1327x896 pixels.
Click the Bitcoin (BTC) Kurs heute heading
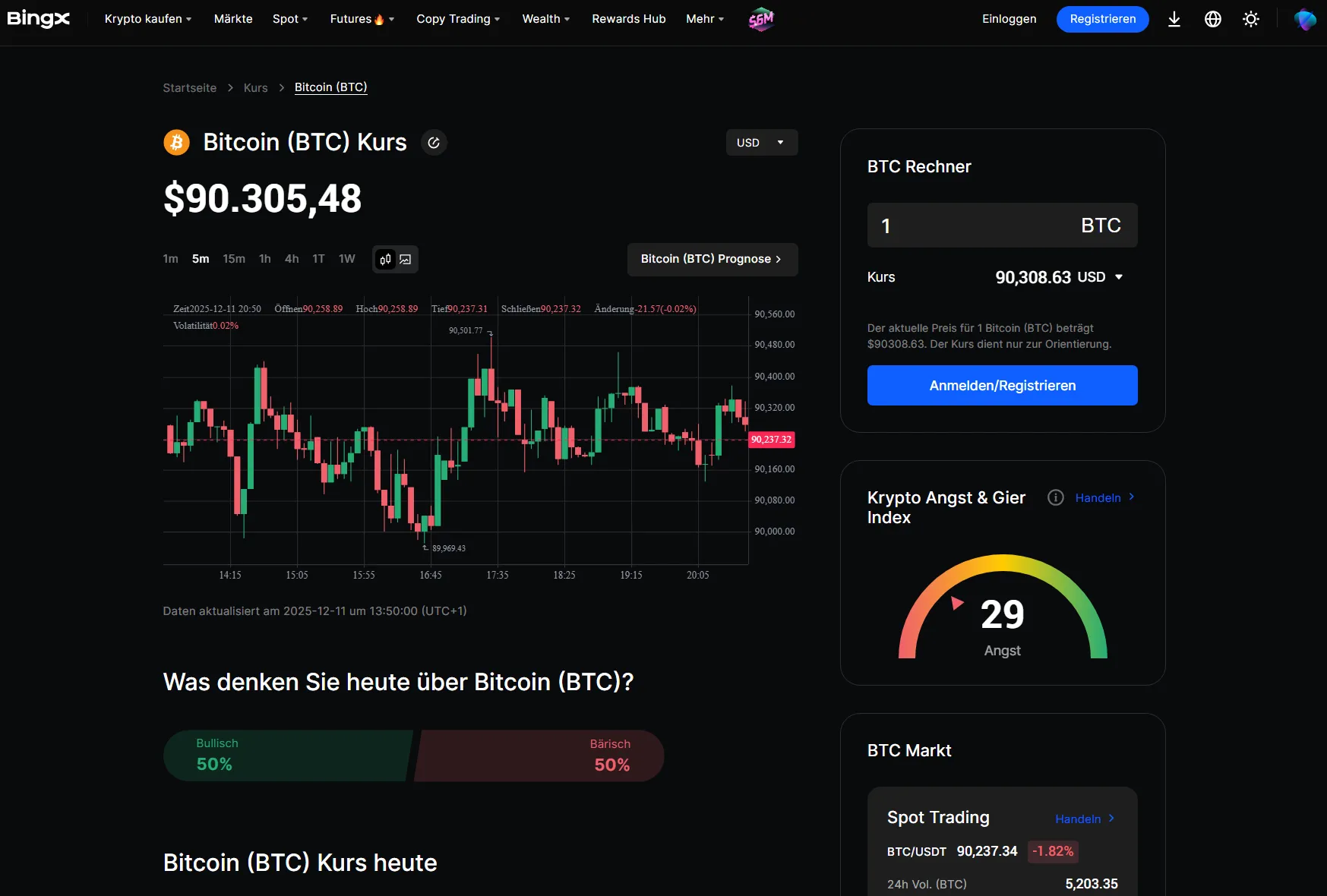[300, 863]
